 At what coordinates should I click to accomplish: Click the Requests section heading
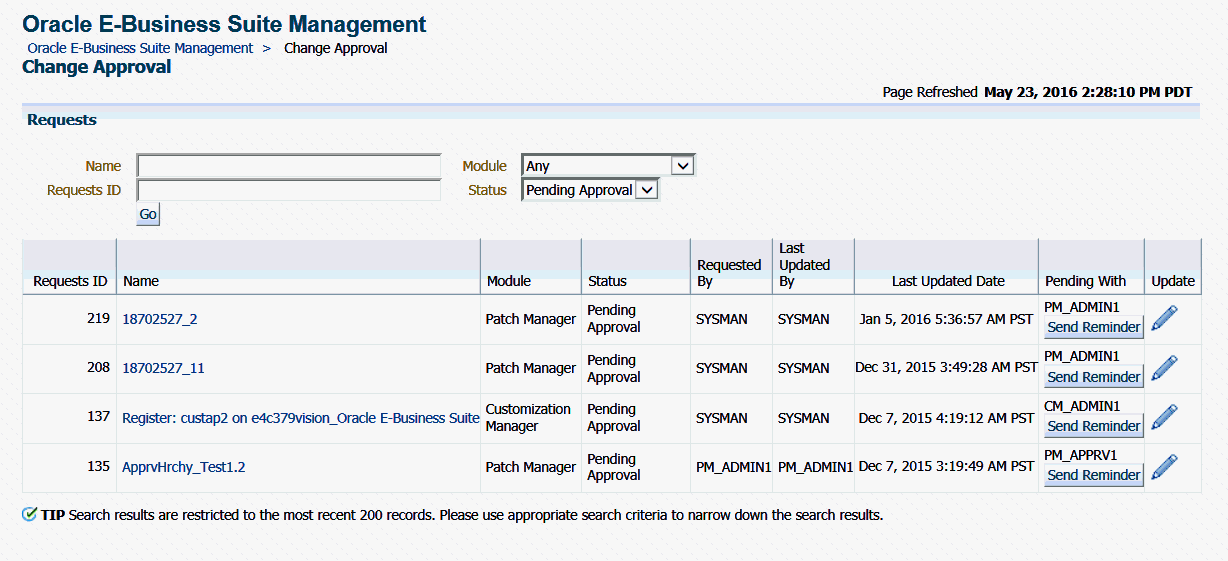[x=62, y=120]
